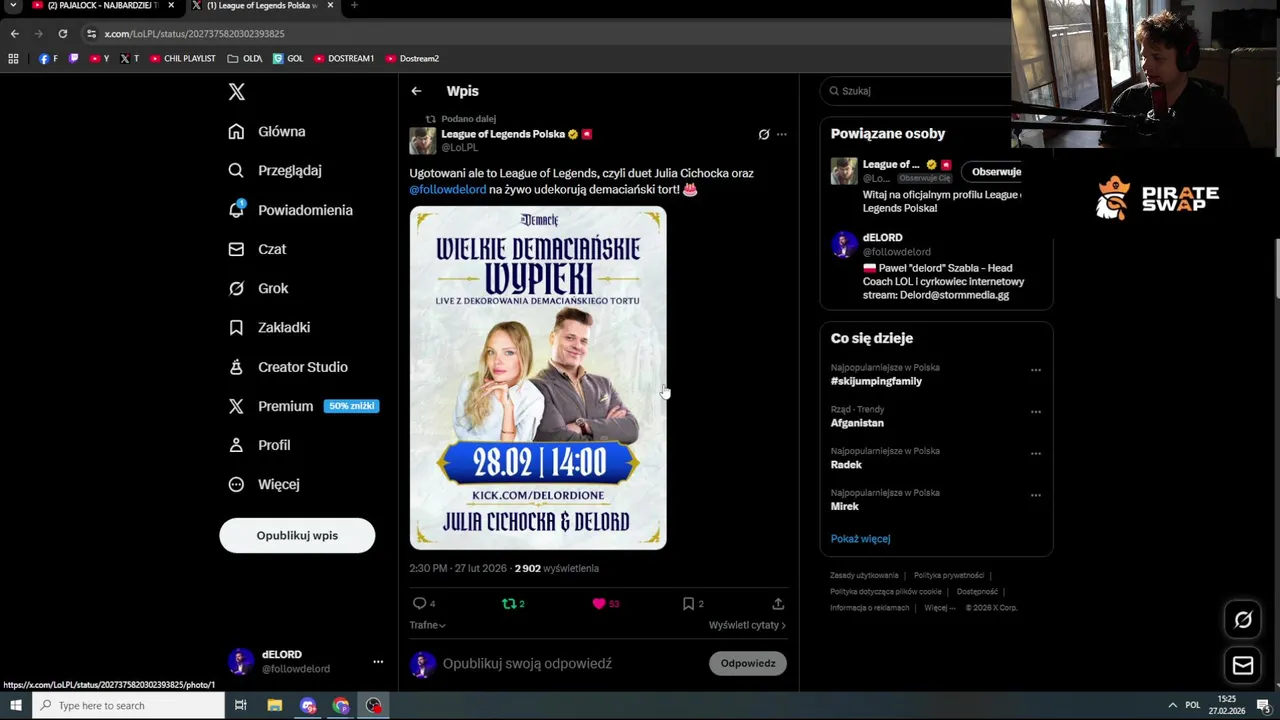This screenshot has height=720, width=1280.
Task: Open the Windows Start menu
Action: click(x=15, y=706)
